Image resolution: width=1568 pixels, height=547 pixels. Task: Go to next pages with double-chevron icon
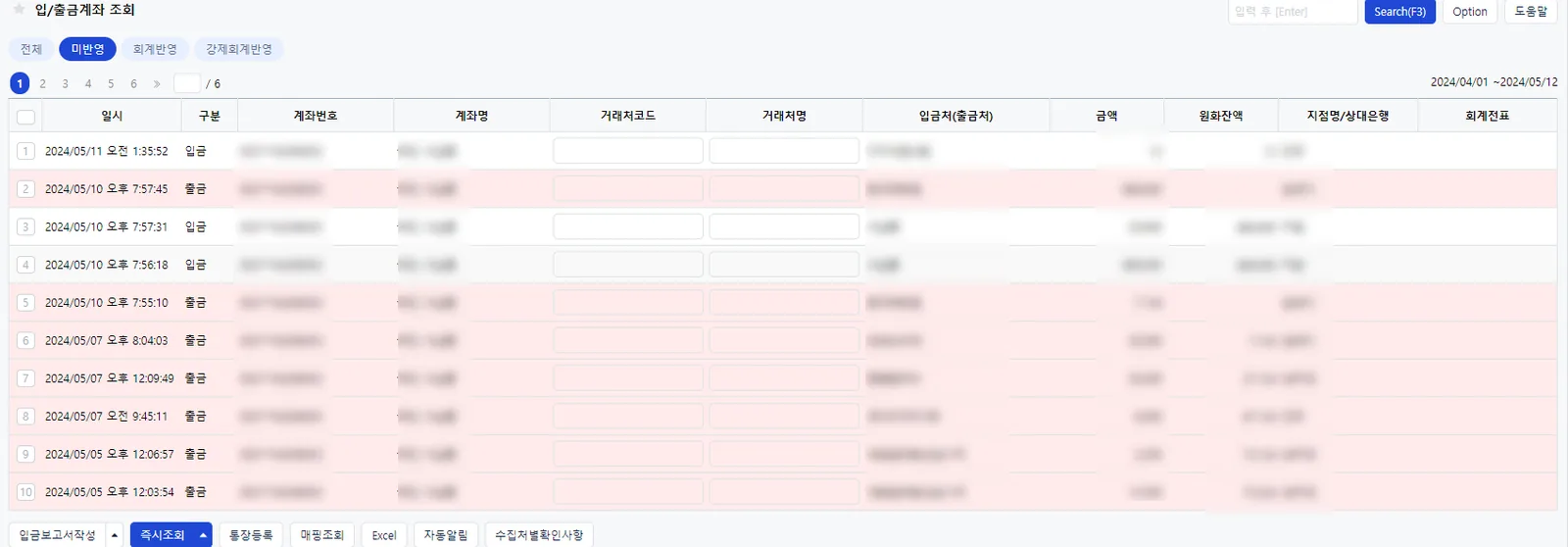(157, 83)
